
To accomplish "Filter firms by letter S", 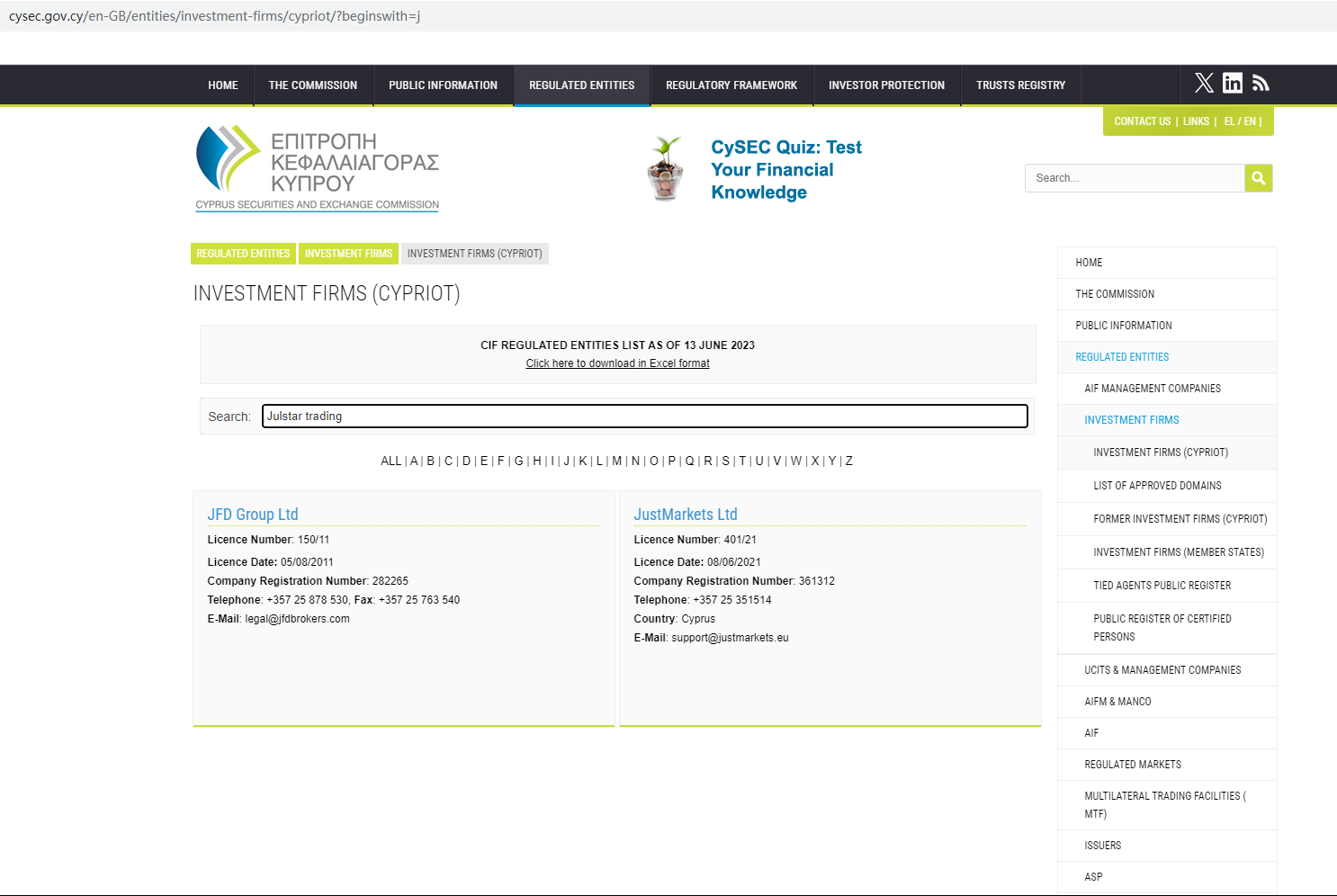I will pyautogui.click(x=725, y=461).
